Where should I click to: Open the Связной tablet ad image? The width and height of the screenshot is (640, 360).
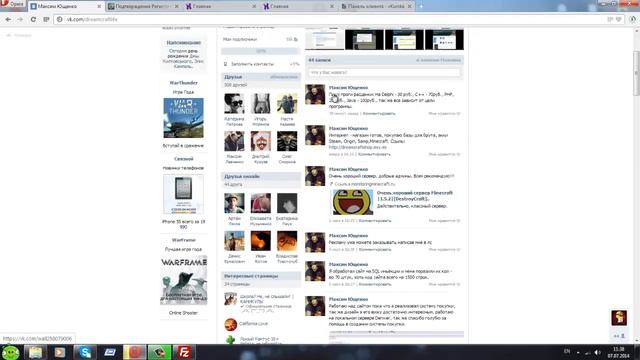183,194
